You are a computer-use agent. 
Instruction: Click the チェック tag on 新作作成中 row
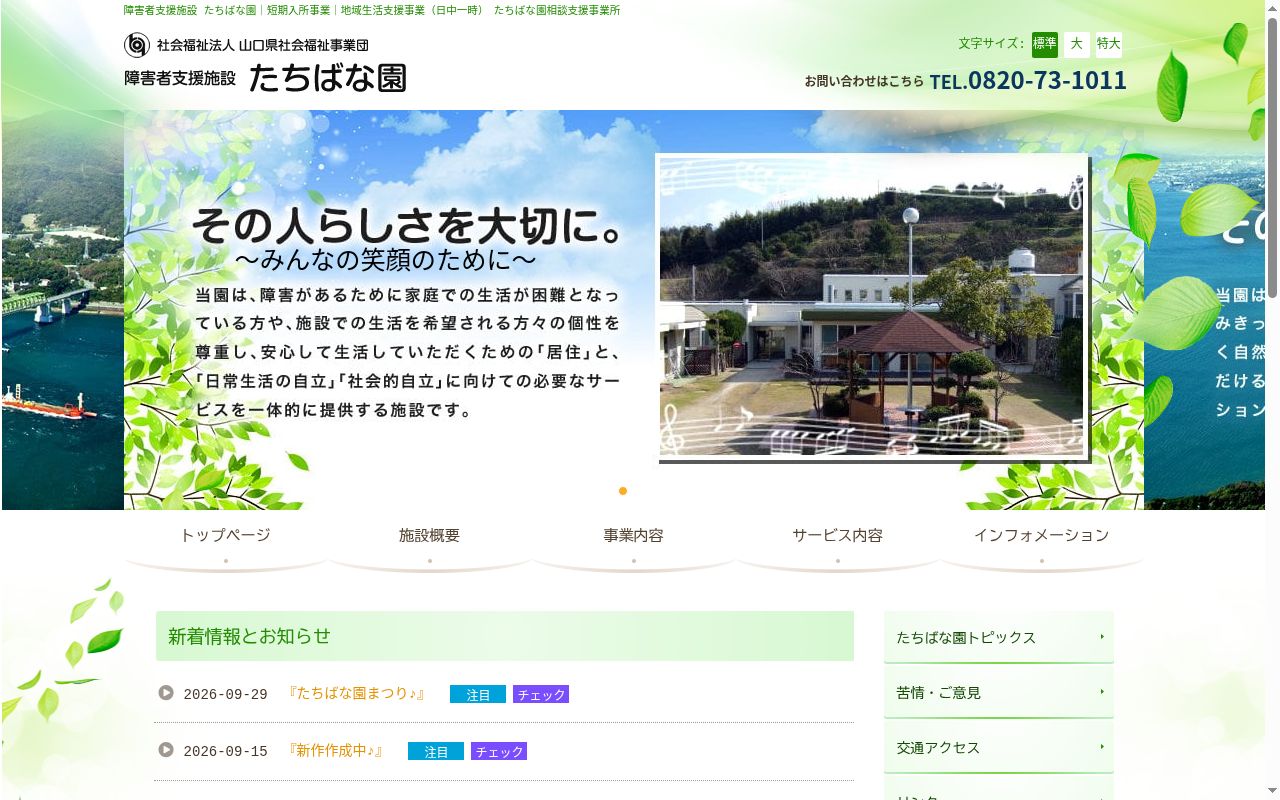click(499, 751)
